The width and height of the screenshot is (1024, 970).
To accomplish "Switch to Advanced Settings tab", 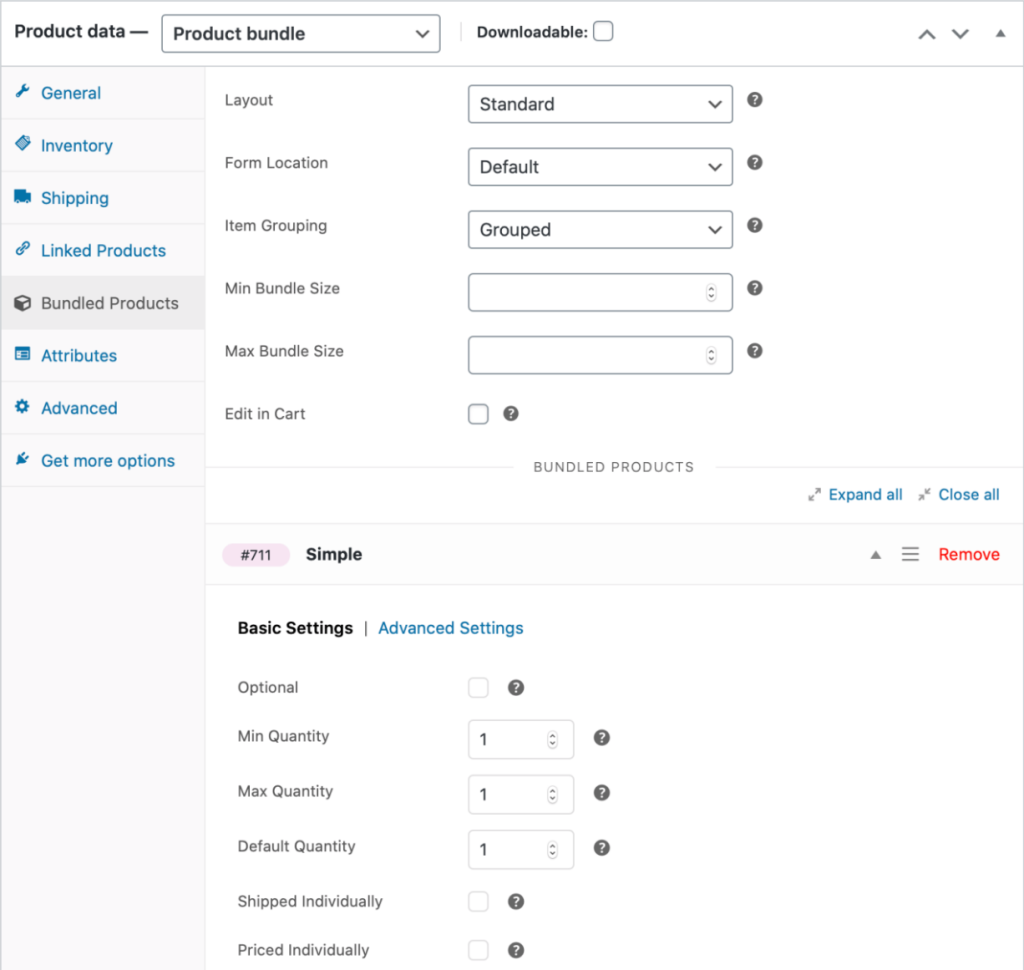I will [450, 628].
